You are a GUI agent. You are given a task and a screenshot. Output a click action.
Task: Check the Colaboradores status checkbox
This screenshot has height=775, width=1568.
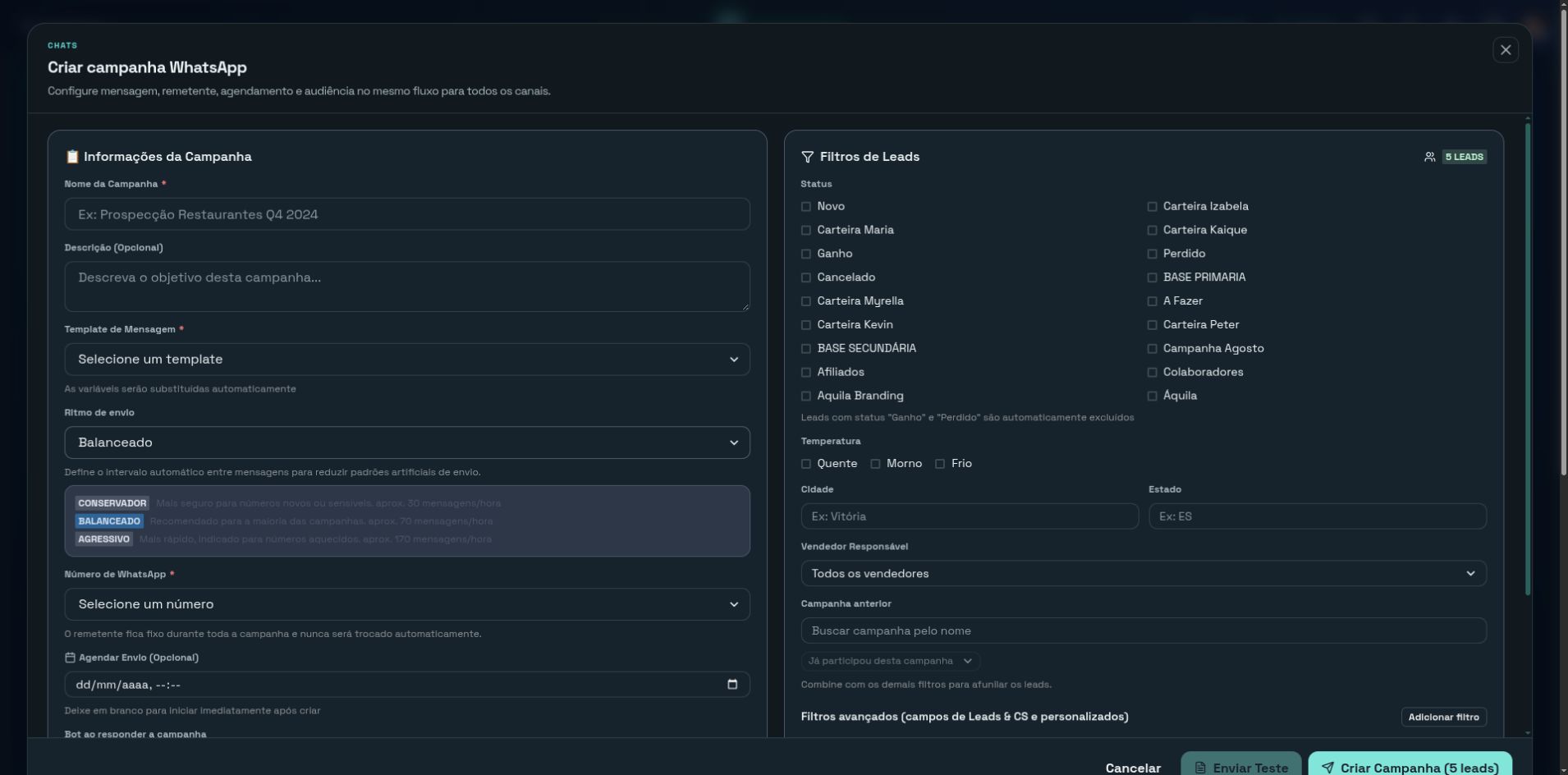click(x=1152, y=373)
